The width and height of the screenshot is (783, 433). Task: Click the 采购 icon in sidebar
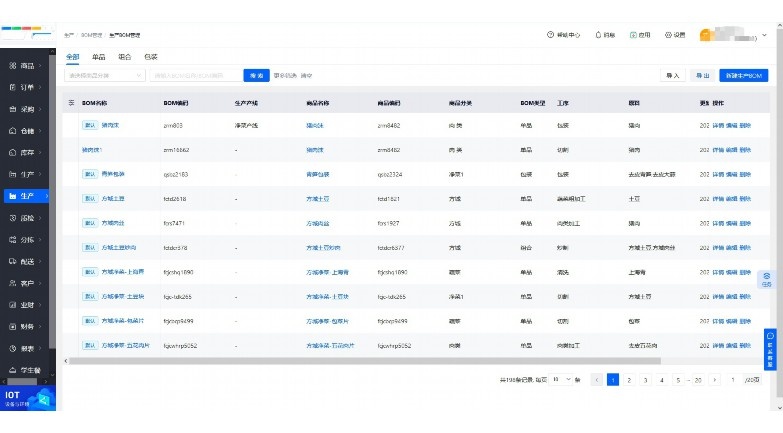click(x=13, y=109)
